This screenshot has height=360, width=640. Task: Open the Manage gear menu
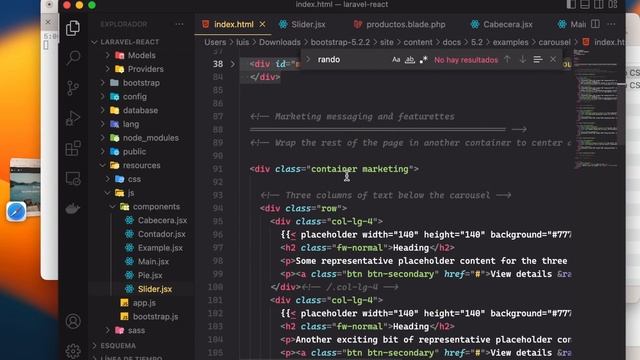pos(73,351)
